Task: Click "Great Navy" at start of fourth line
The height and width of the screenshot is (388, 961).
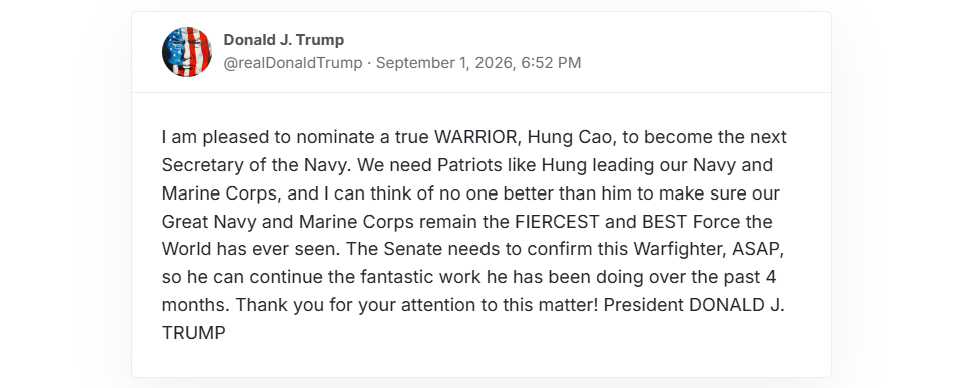Action: (210, 221)
